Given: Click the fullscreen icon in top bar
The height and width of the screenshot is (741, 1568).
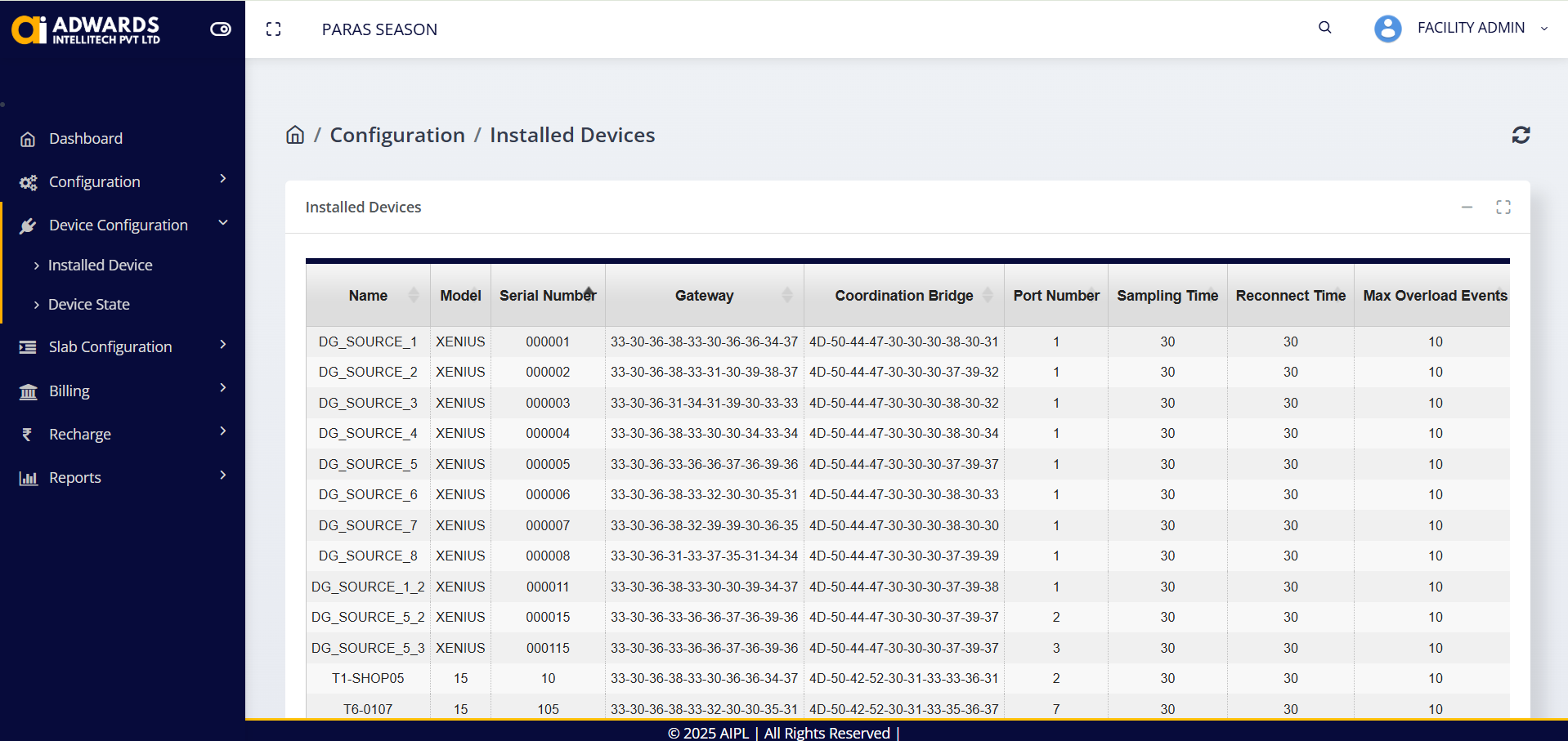Looking at the screenshot, I should tap(274, 29).
